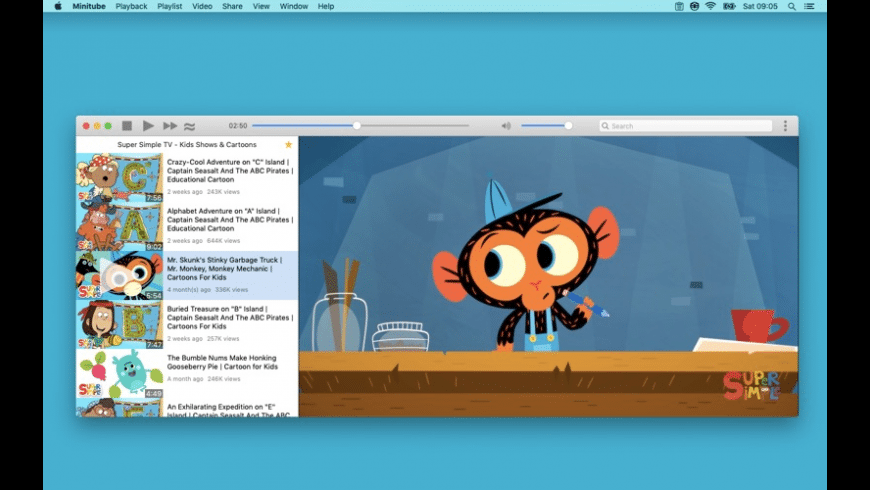Mute audio with the speaker icon

pyautogui.click(x=506, y=126)
